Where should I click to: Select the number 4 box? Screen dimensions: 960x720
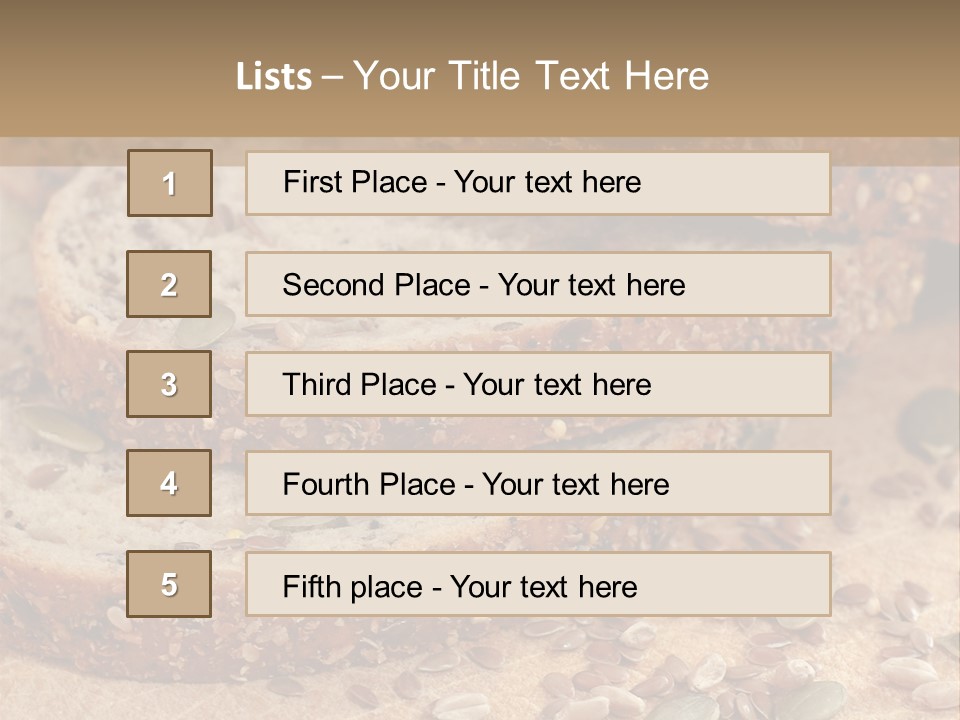point(169,483)
